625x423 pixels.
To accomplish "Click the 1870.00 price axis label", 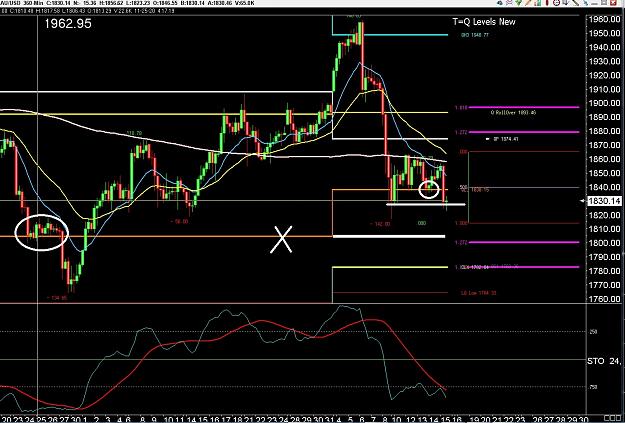I will click(604, 145).
